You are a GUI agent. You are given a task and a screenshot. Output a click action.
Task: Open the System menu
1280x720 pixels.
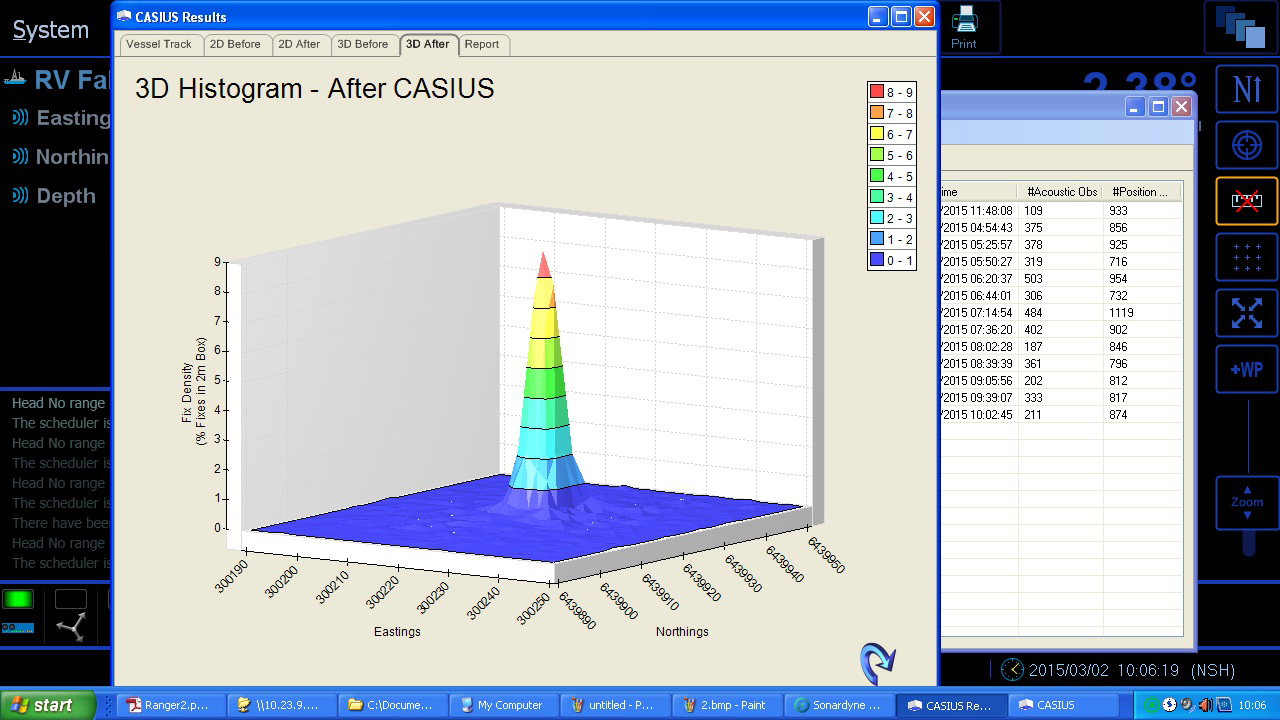50,30
